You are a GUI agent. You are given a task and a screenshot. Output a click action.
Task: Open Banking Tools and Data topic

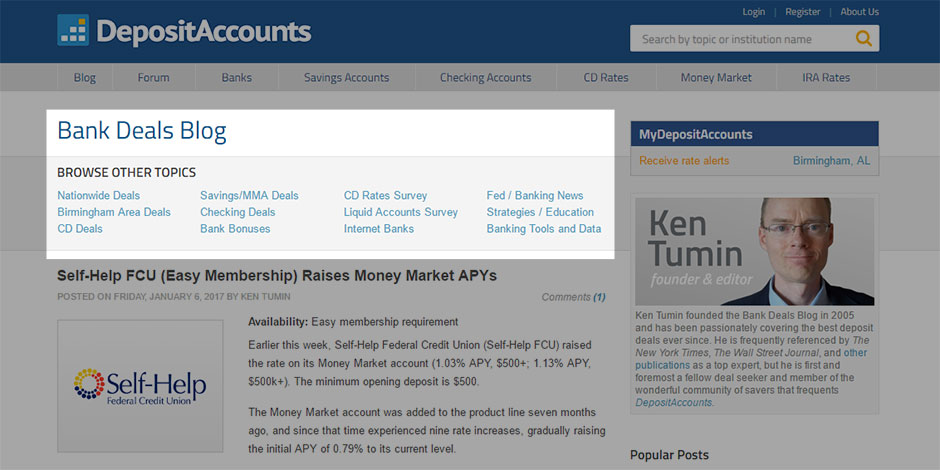pyautogui.click(x=544, y=229)
